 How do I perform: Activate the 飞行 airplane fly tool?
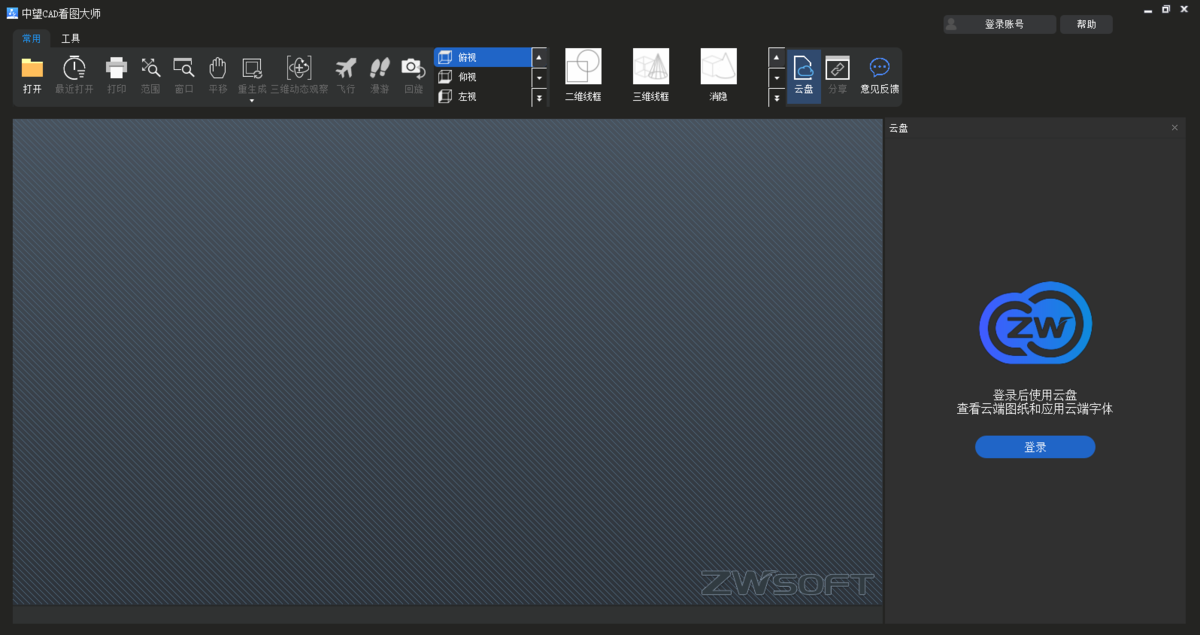point(346,76)
